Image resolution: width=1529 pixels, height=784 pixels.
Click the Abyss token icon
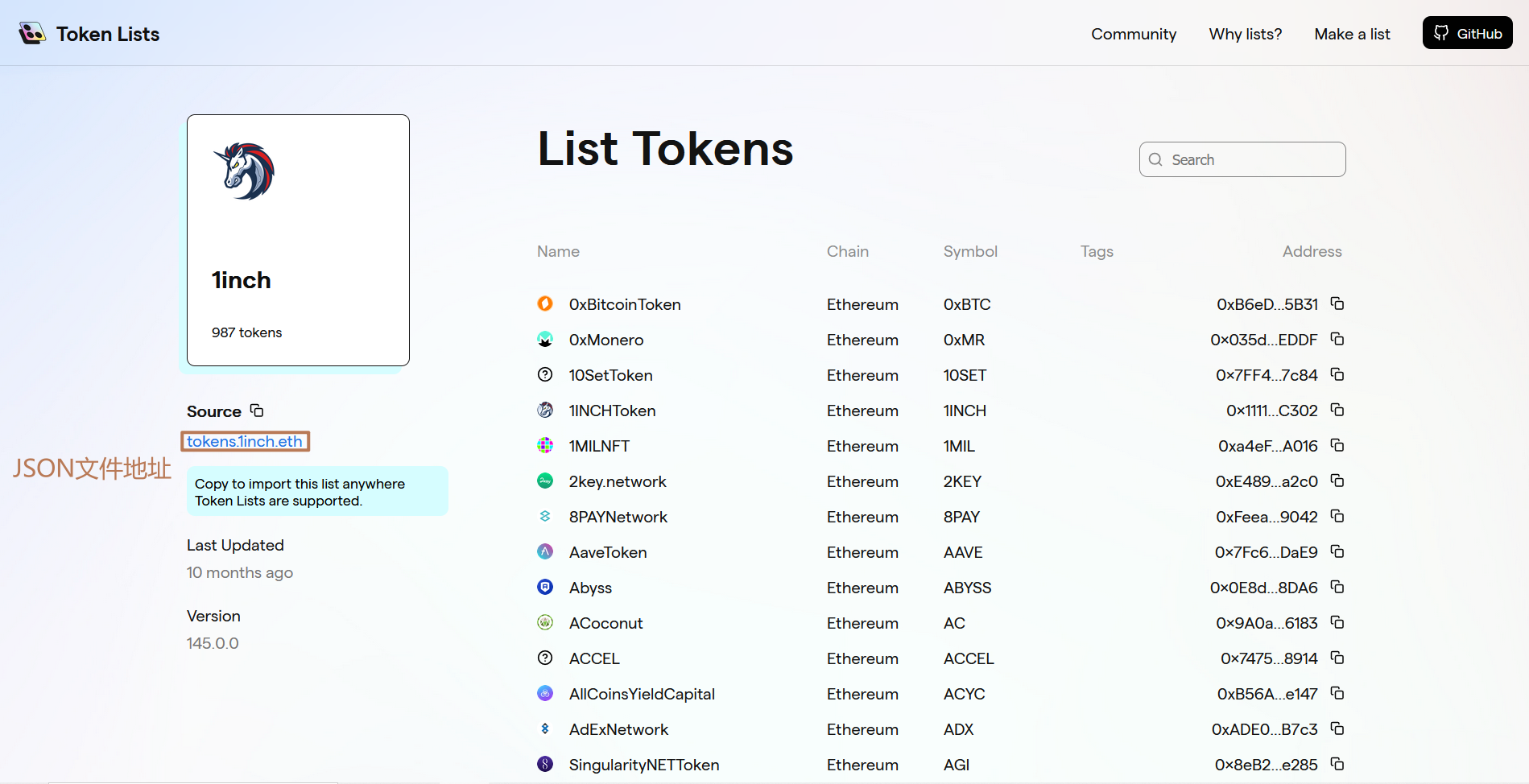(545, 587)
